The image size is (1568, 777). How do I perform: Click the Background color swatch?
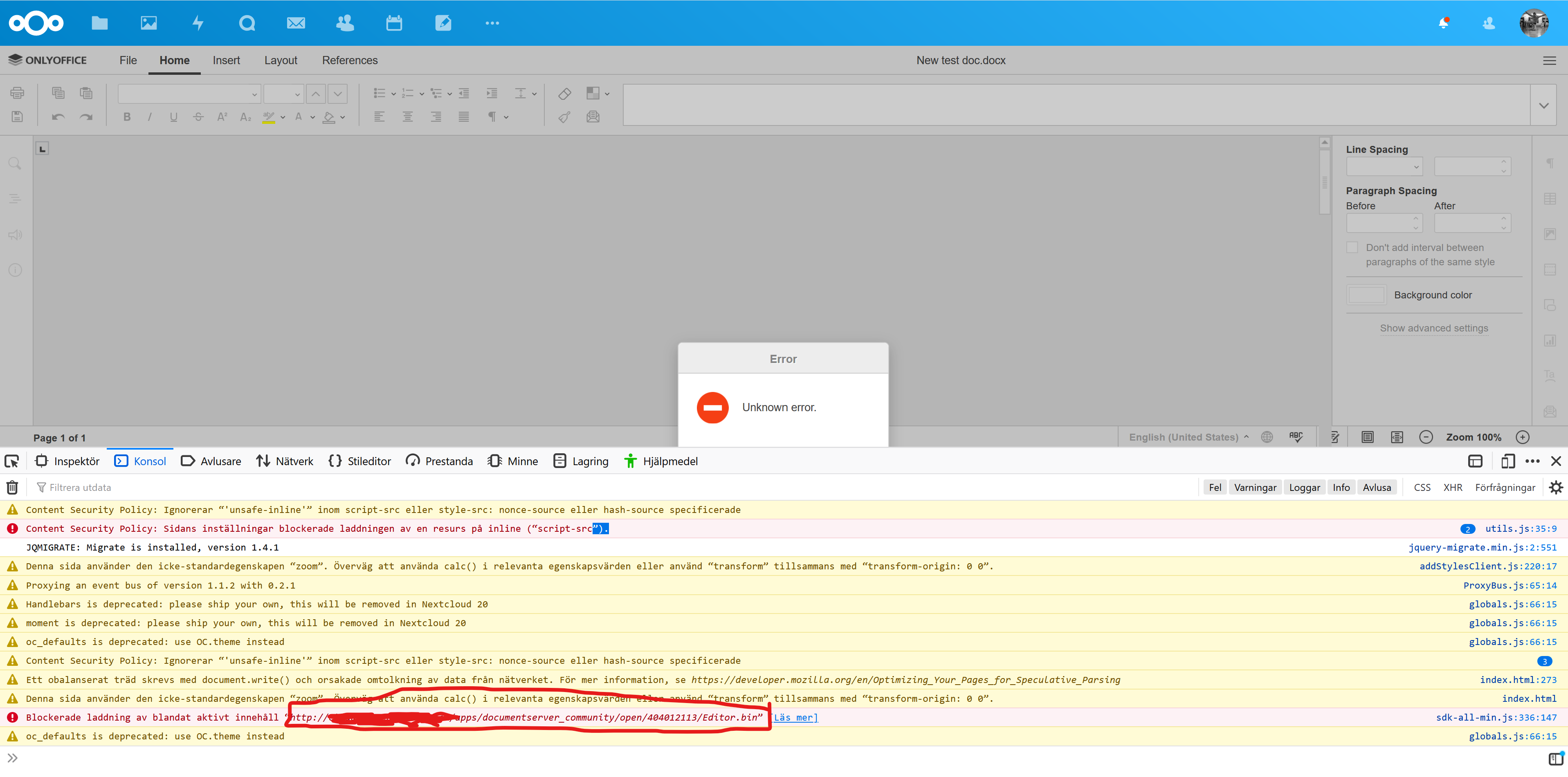click(1366, 295)
